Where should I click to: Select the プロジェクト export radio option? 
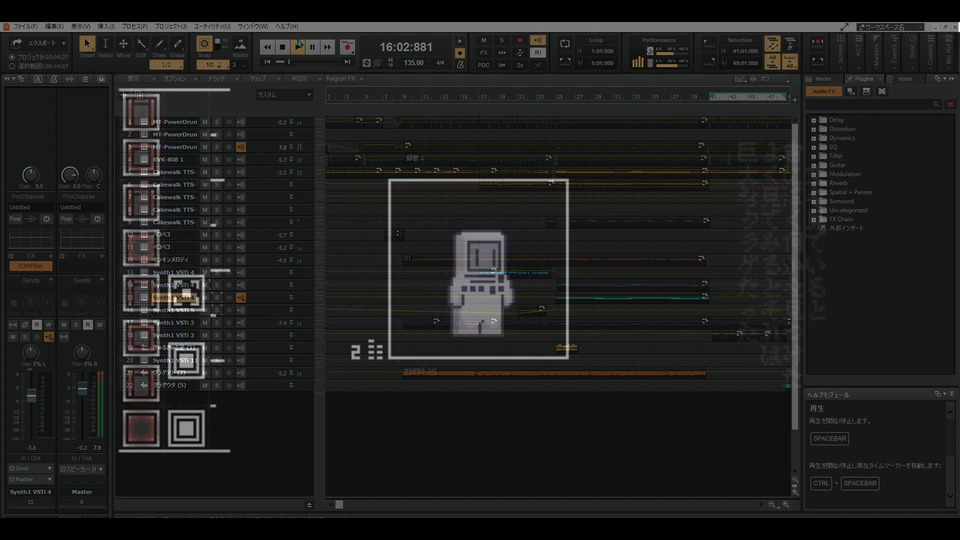[12, 57]
